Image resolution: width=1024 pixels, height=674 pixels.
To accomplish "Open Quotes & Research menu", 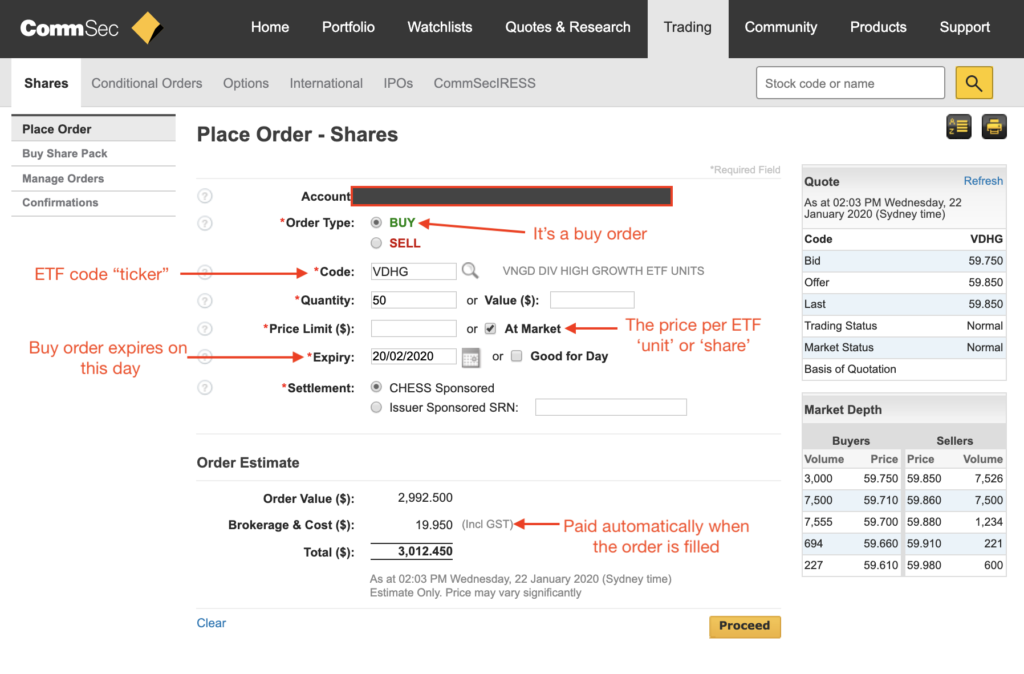I will (568, 27).
